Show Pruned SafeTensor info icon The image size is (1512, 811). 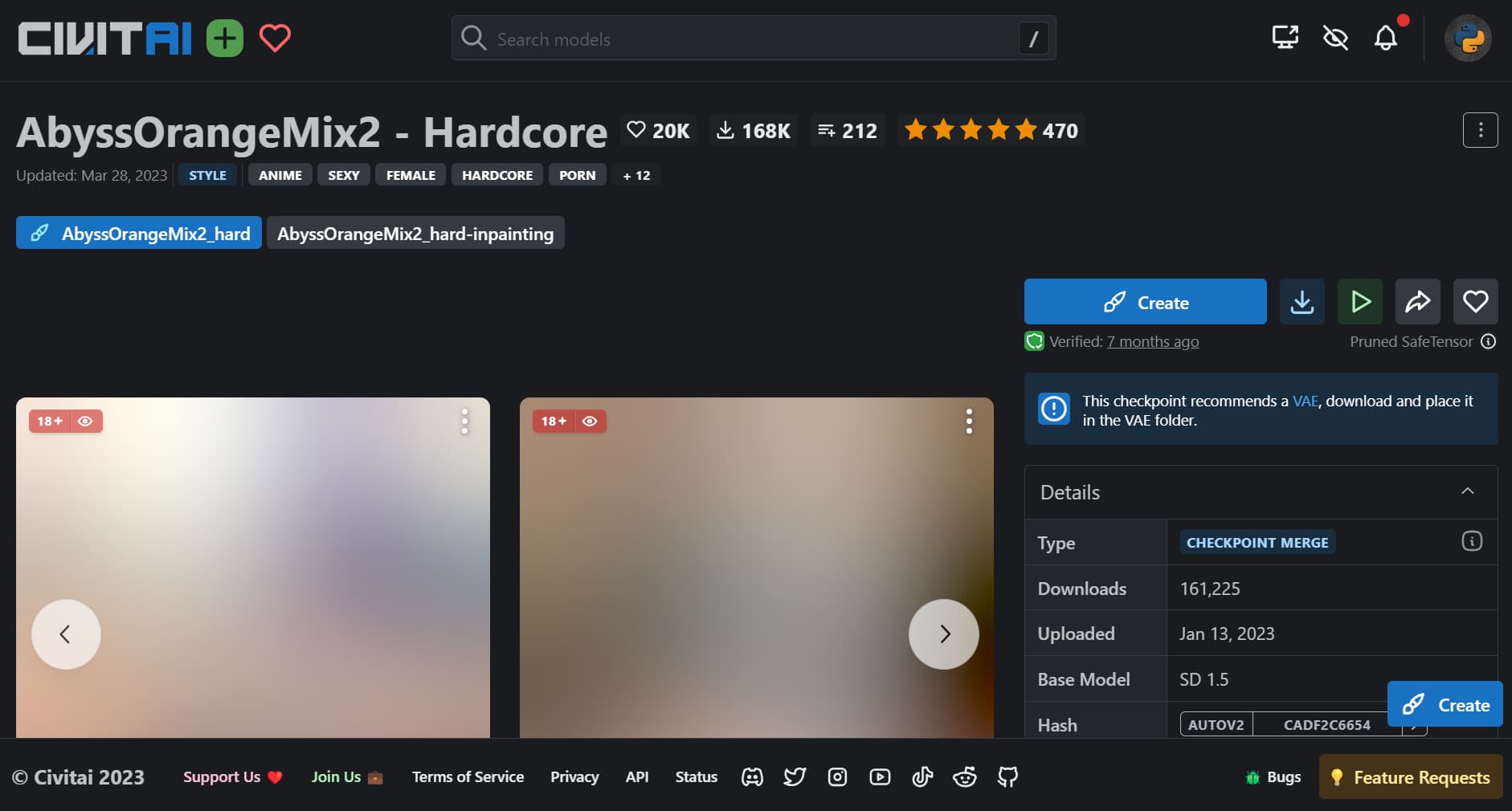[x=1488, y=341]
